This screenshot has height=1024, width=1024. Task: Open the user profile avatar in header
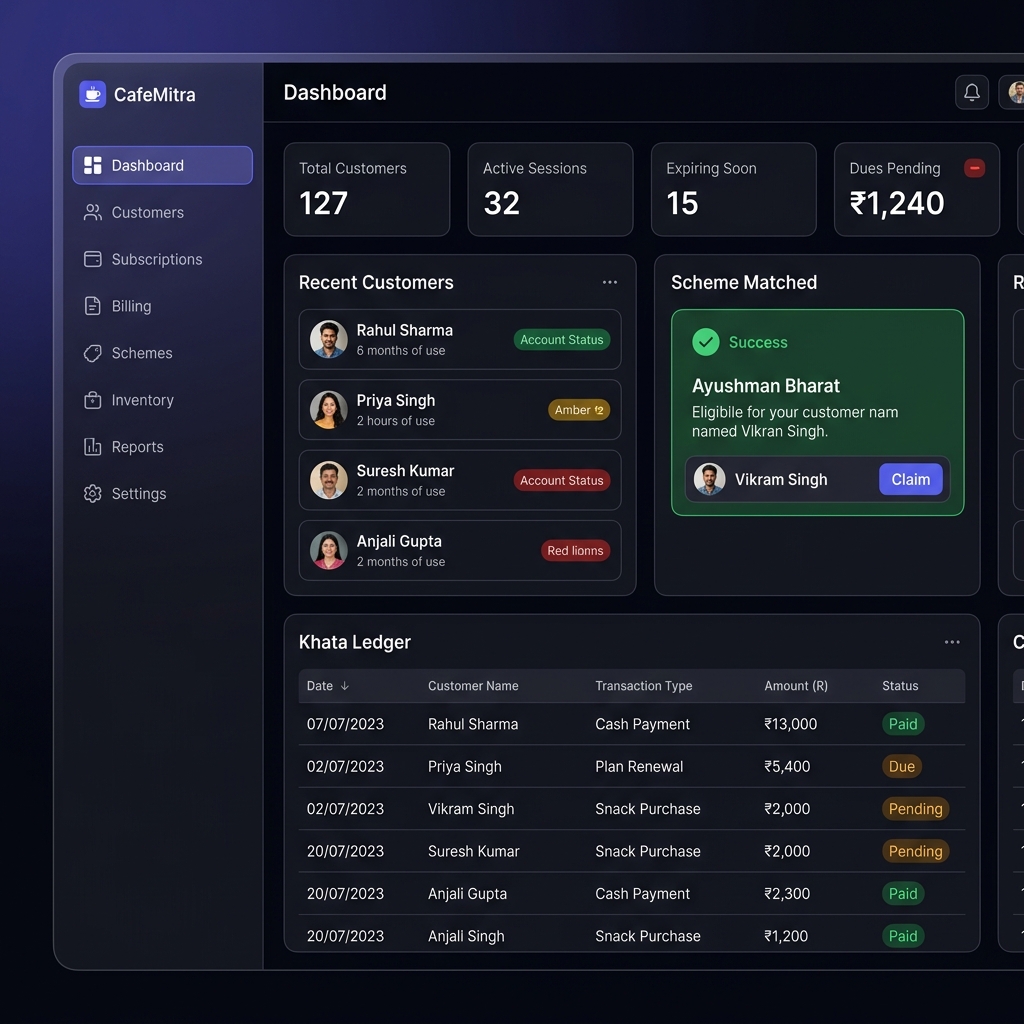pos(1015,92)
